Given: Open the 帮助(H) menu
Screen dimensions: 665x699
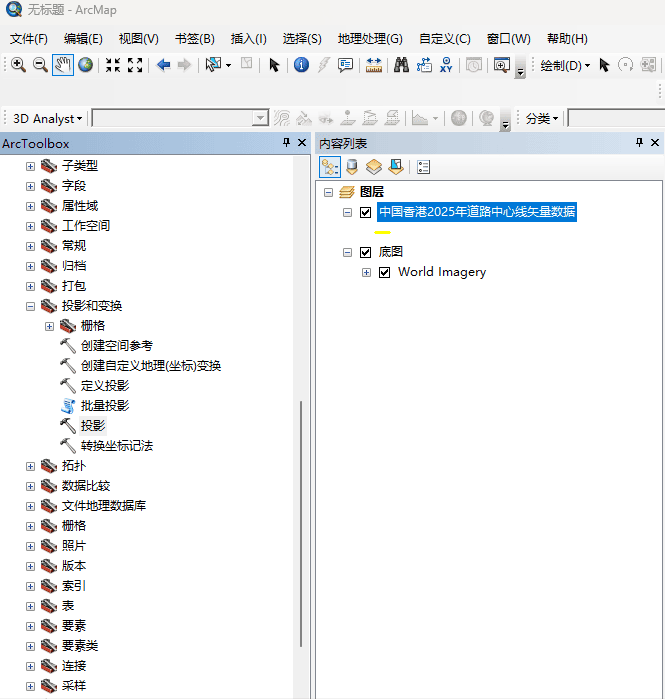Looking at the screenshot, I should 567,39.
